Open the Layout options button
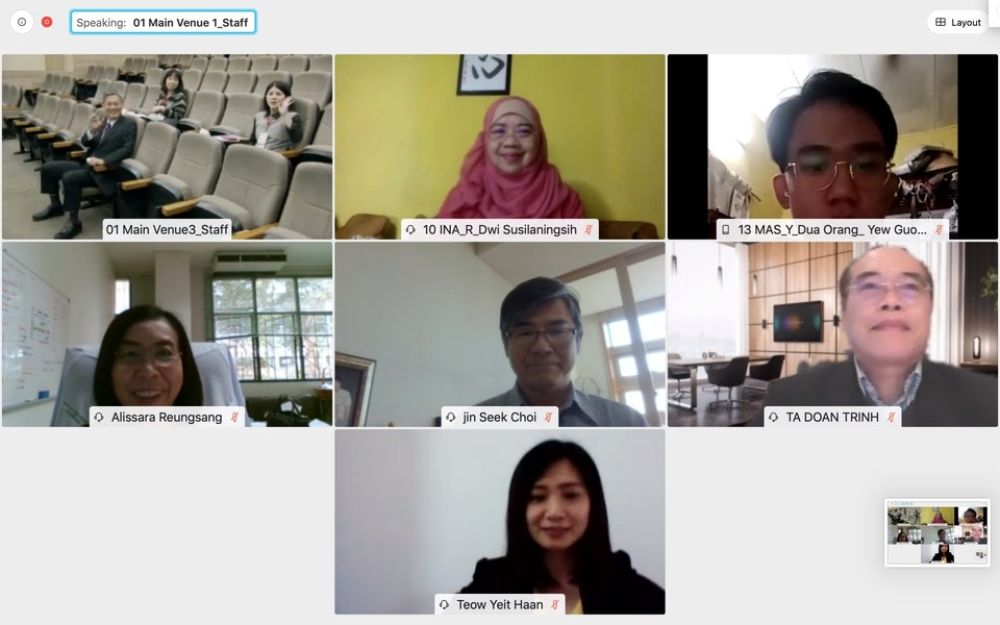Screen dimensions: 1000x625 (958, 22)
